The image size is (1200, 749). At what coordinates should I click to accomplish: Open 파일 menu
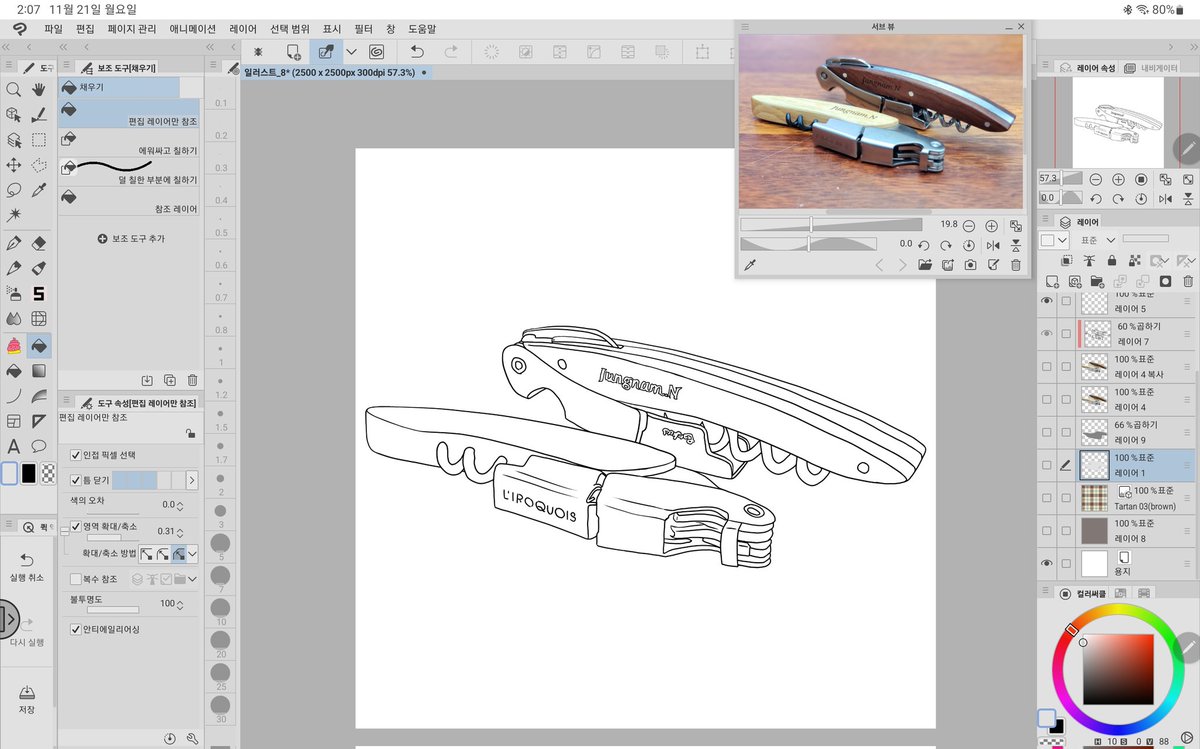point(53,29)
